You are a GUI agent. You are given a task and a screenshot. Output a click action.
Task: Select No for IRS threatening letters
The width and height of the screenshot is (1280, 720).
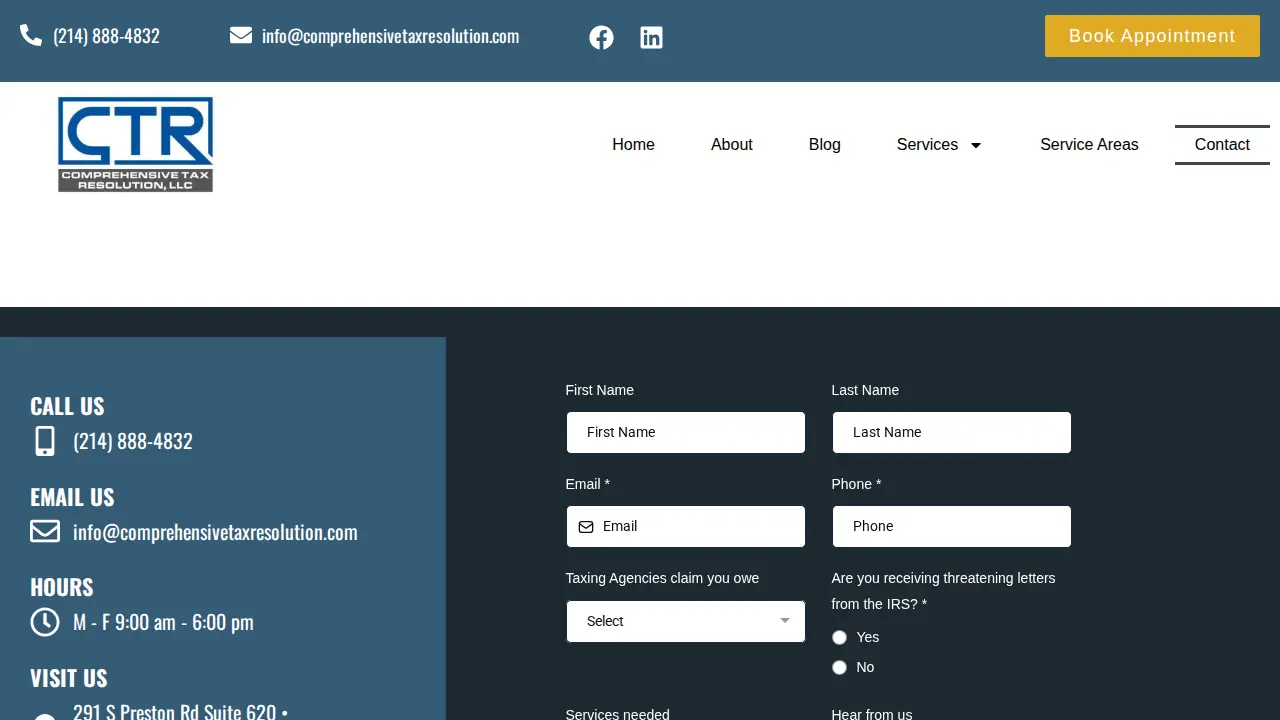[839, 668]
